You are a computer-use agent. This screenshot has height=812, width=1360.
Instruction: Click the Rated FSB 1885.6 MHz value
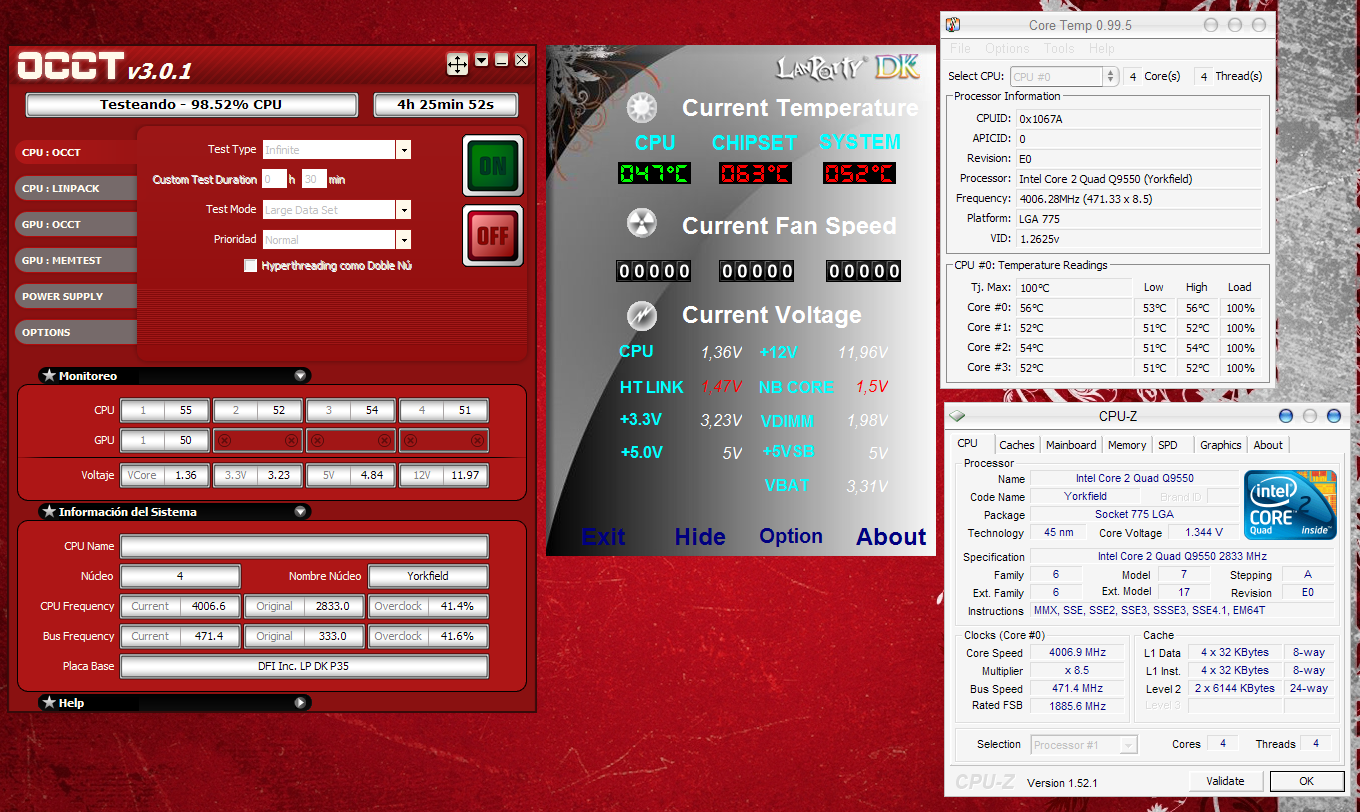(1078, 706)
